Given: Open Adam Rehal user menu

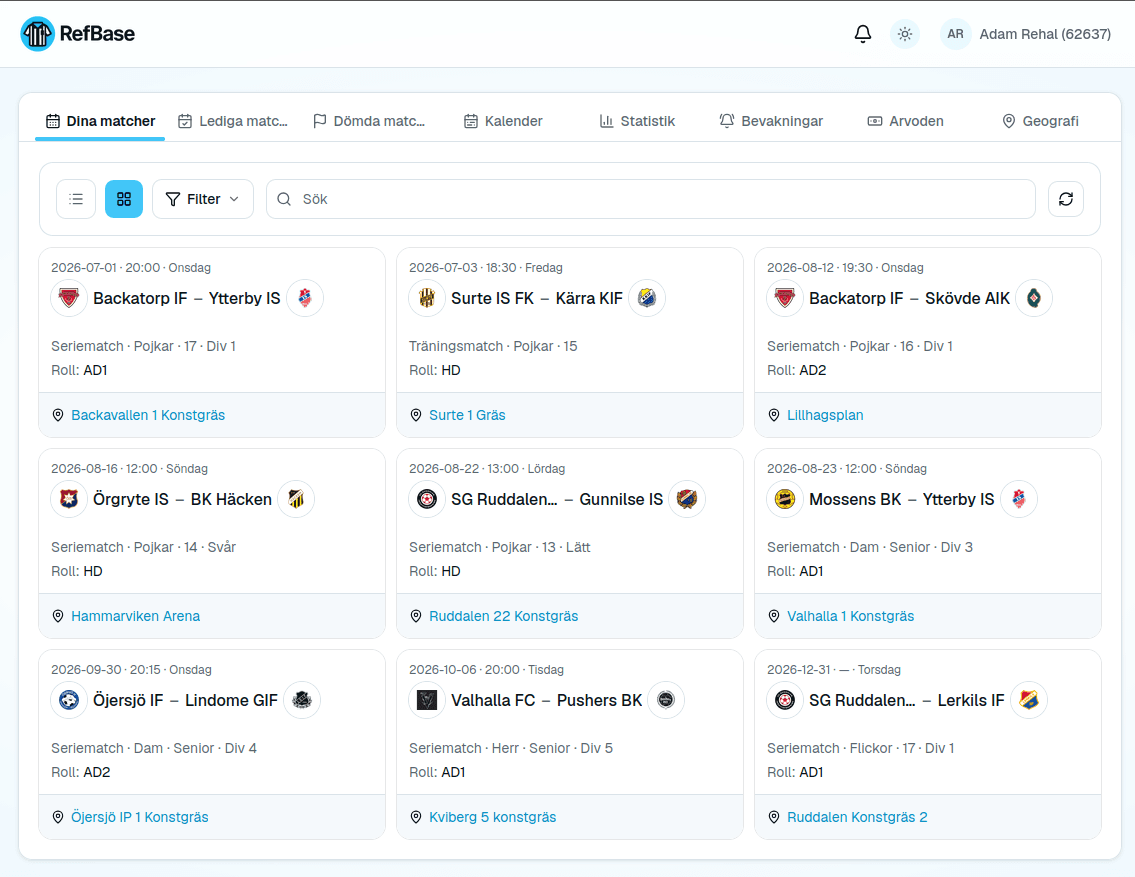Looking at the screenshot, I should point(1026,34).
